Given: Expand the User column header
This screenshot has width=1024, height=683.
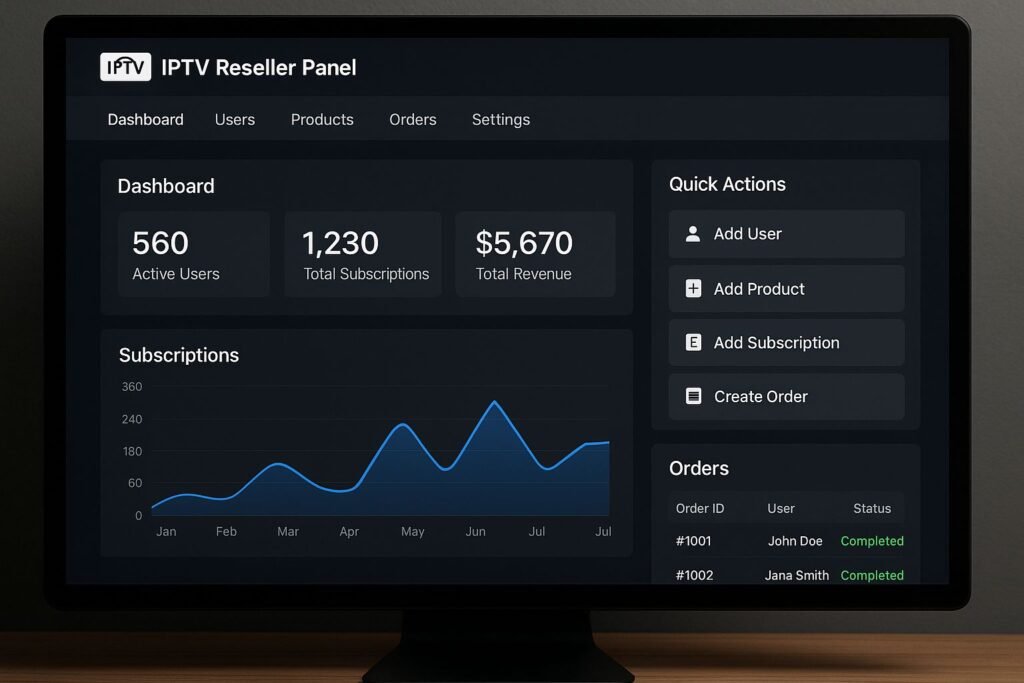Looking at the screenshot, I should pos(781,508).
